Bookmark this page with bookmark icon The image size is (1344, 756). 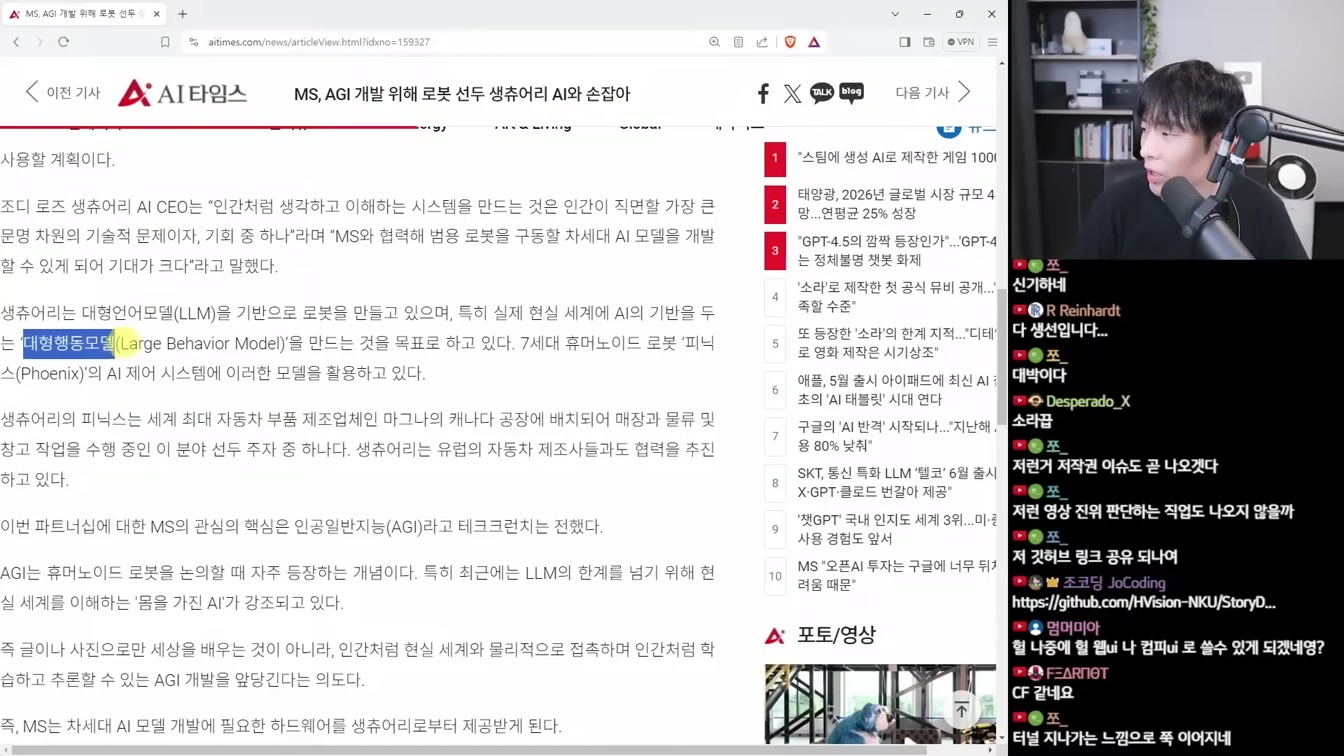click(165, 42)
